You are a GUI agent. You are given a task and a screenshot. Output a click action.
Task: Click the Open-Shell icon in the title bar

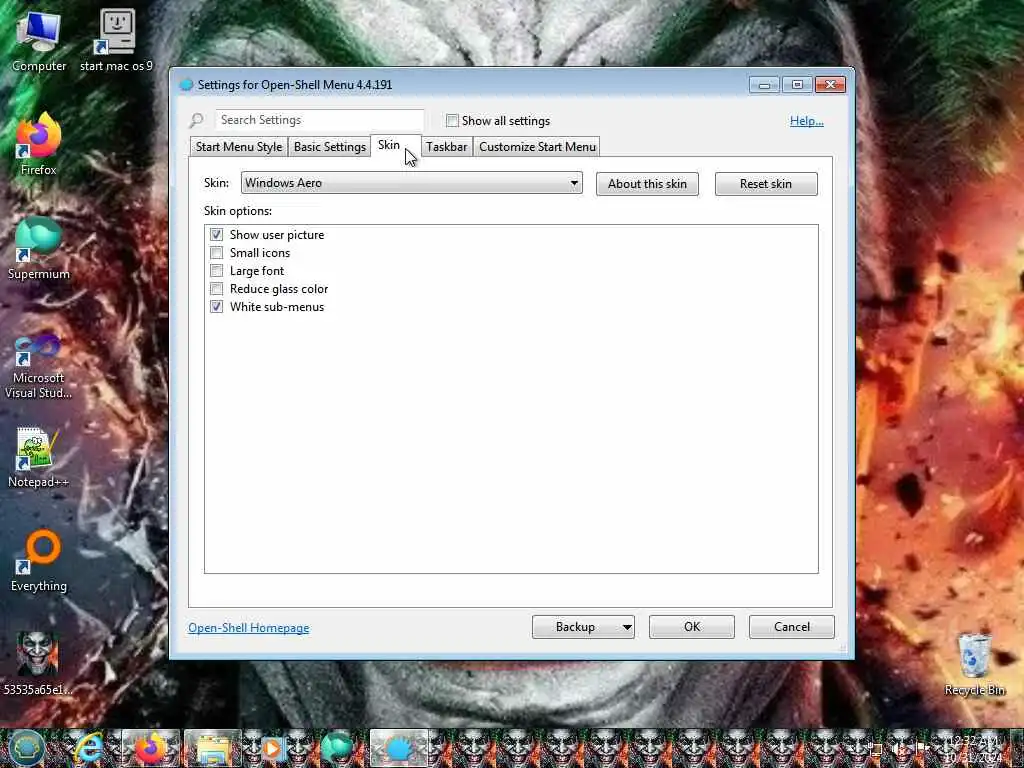(186, 85)
